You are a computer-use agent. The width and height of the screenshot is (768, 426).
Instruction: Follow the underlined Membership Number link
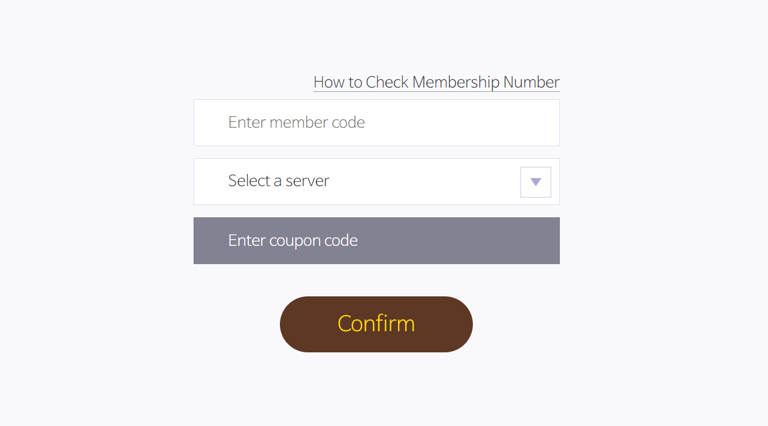click(x=436, y=82)
